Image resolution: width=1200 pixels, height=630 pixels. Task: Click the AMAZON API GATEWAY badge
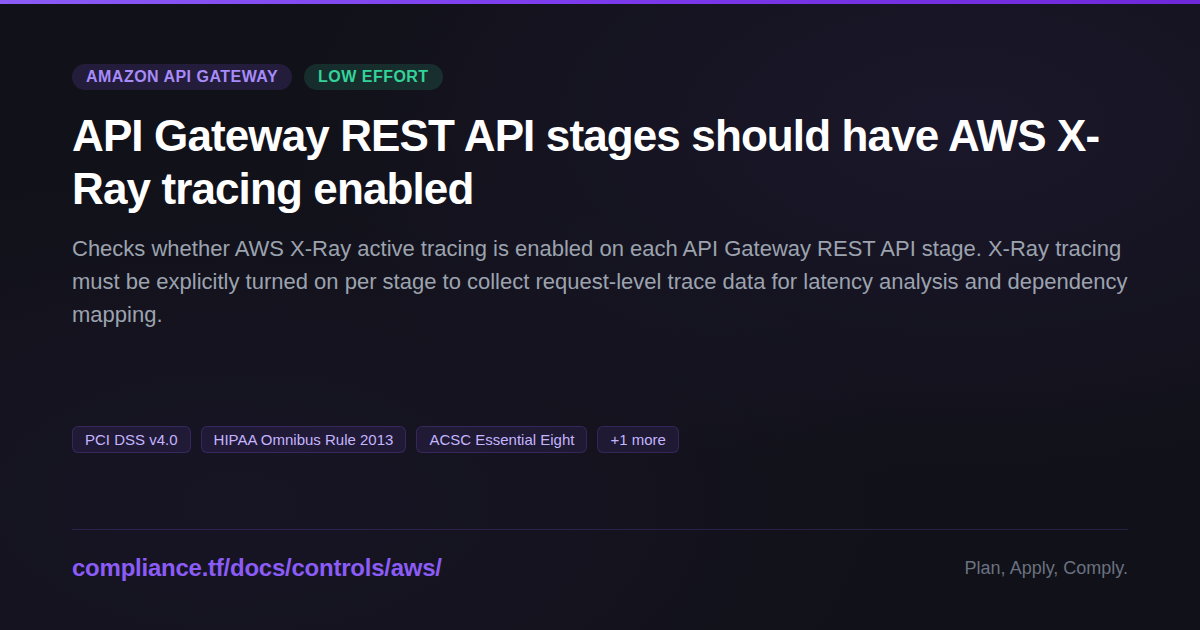pos(182,77)
